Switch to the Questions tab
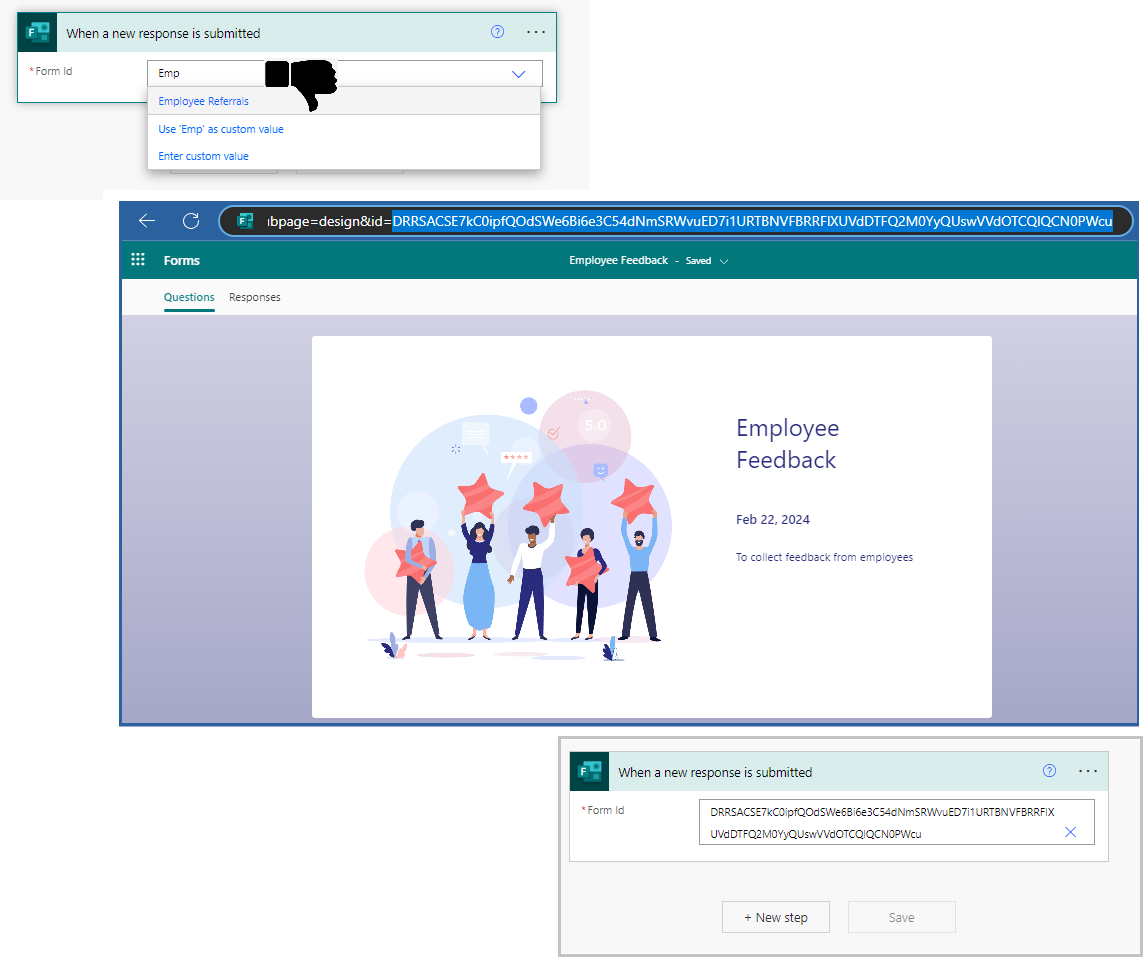 coord(189,297)
